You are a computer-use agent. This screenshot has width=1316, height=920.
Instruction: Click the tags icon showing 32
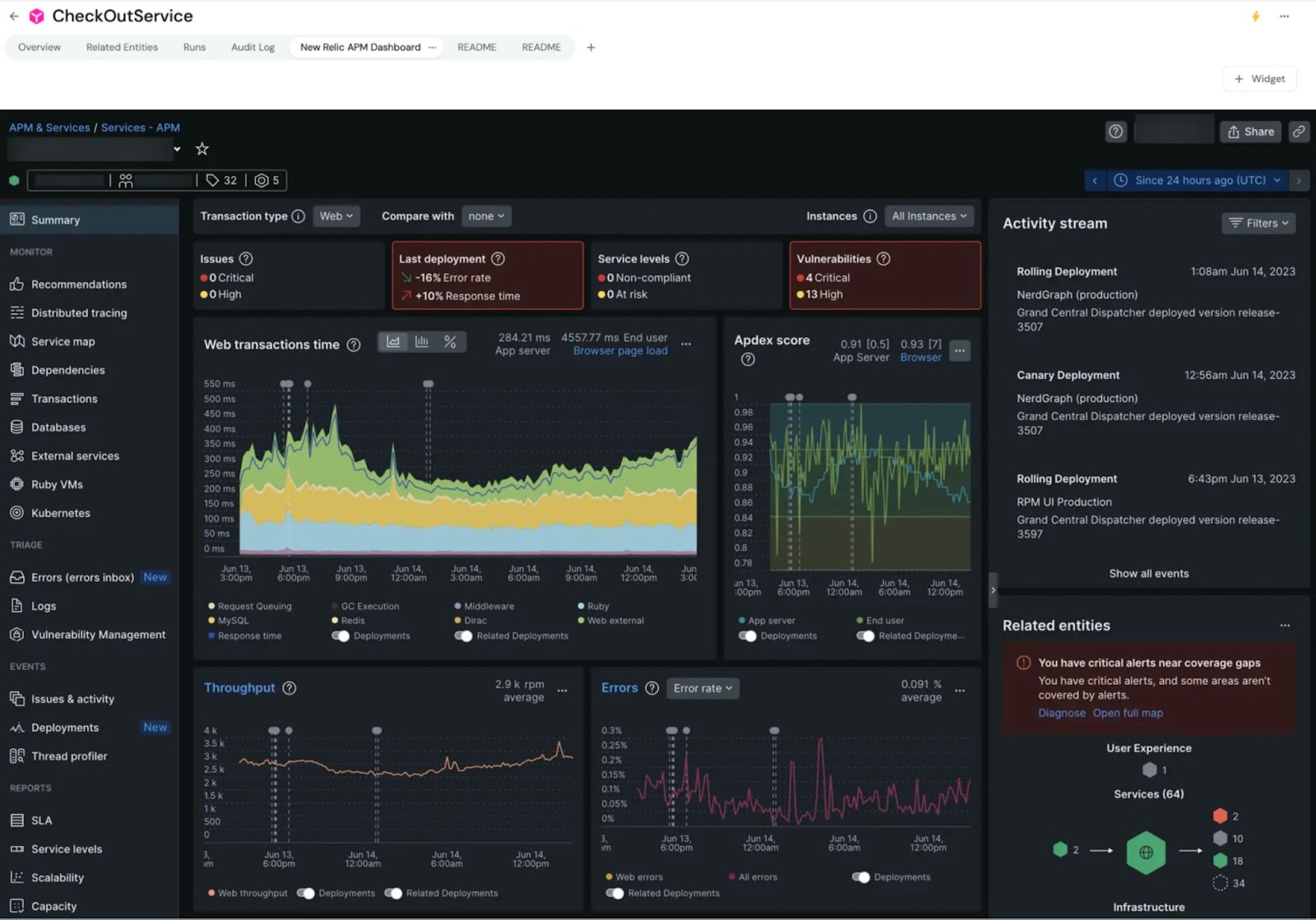coord(212,180)
